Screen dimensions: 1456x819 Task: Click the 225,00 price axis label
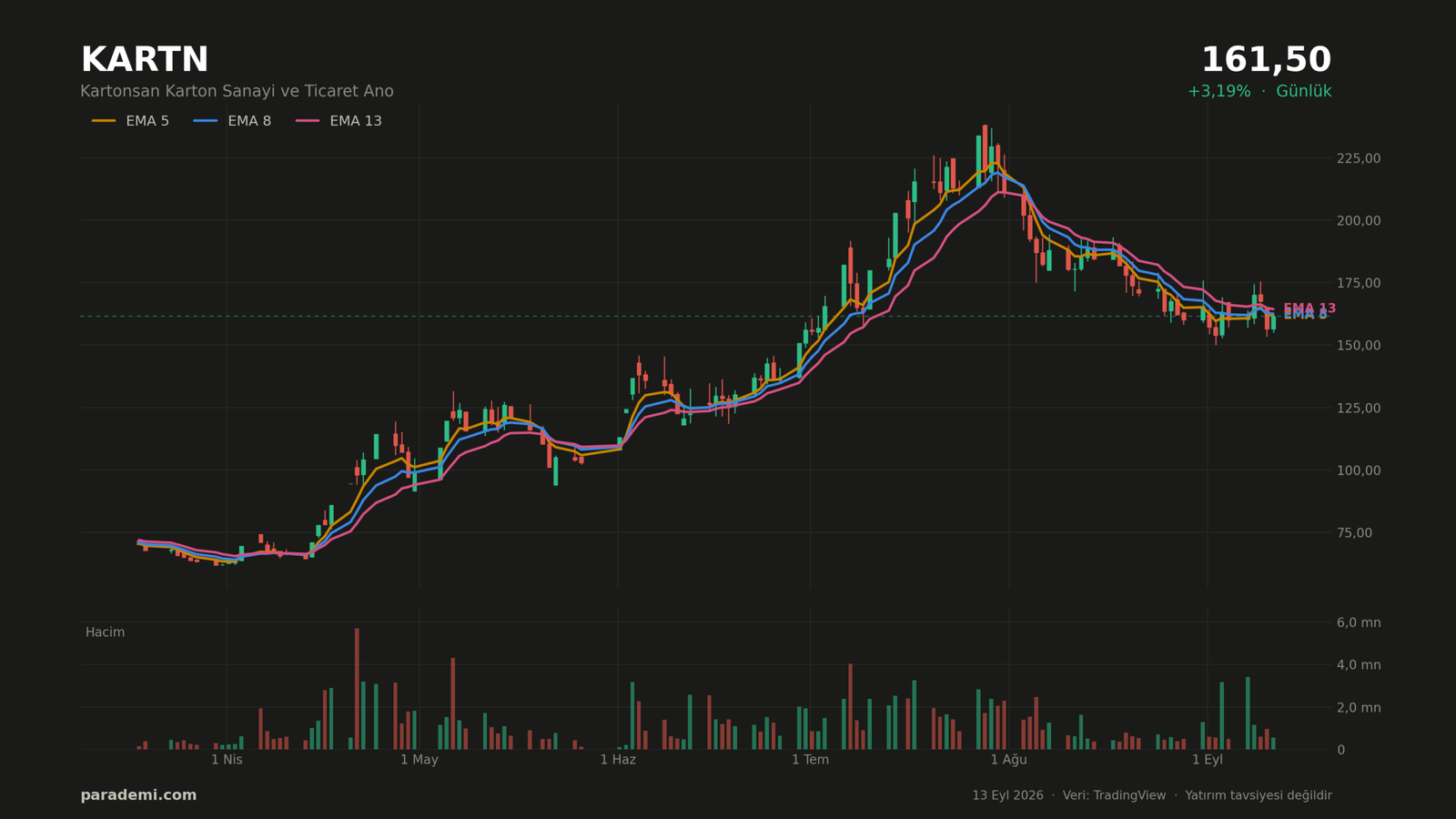(x=1359, y=158)
